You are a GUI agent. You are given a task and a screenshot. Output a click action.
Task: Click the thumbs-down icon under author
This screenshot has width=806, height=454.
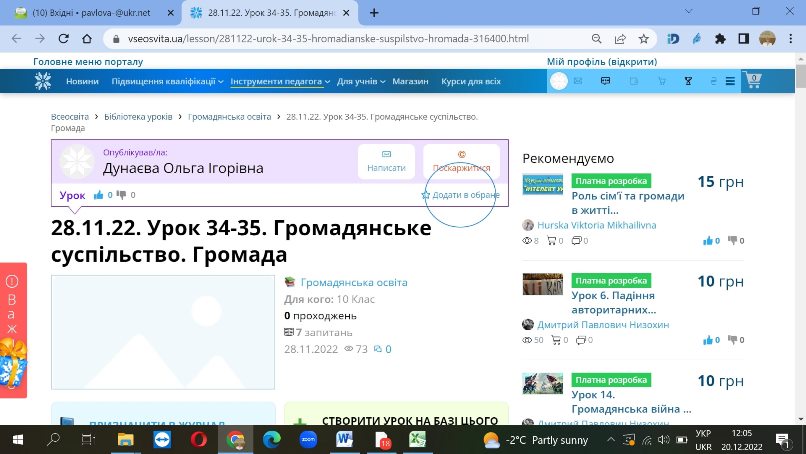(121, 195)
